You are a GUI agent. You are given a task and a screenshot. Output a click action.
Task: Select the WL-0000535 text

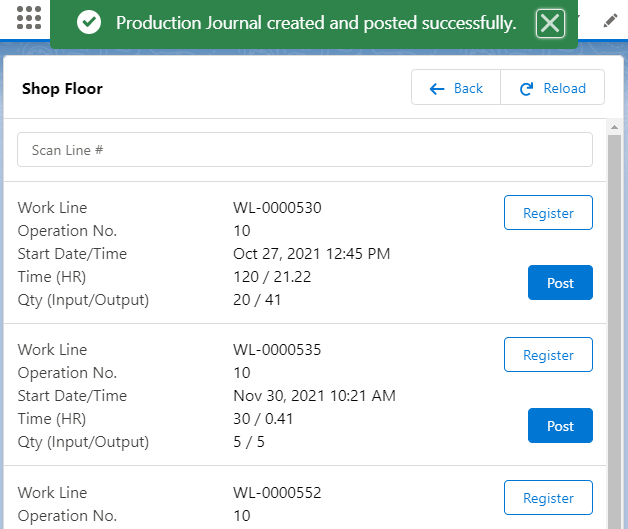coord(277,350)
